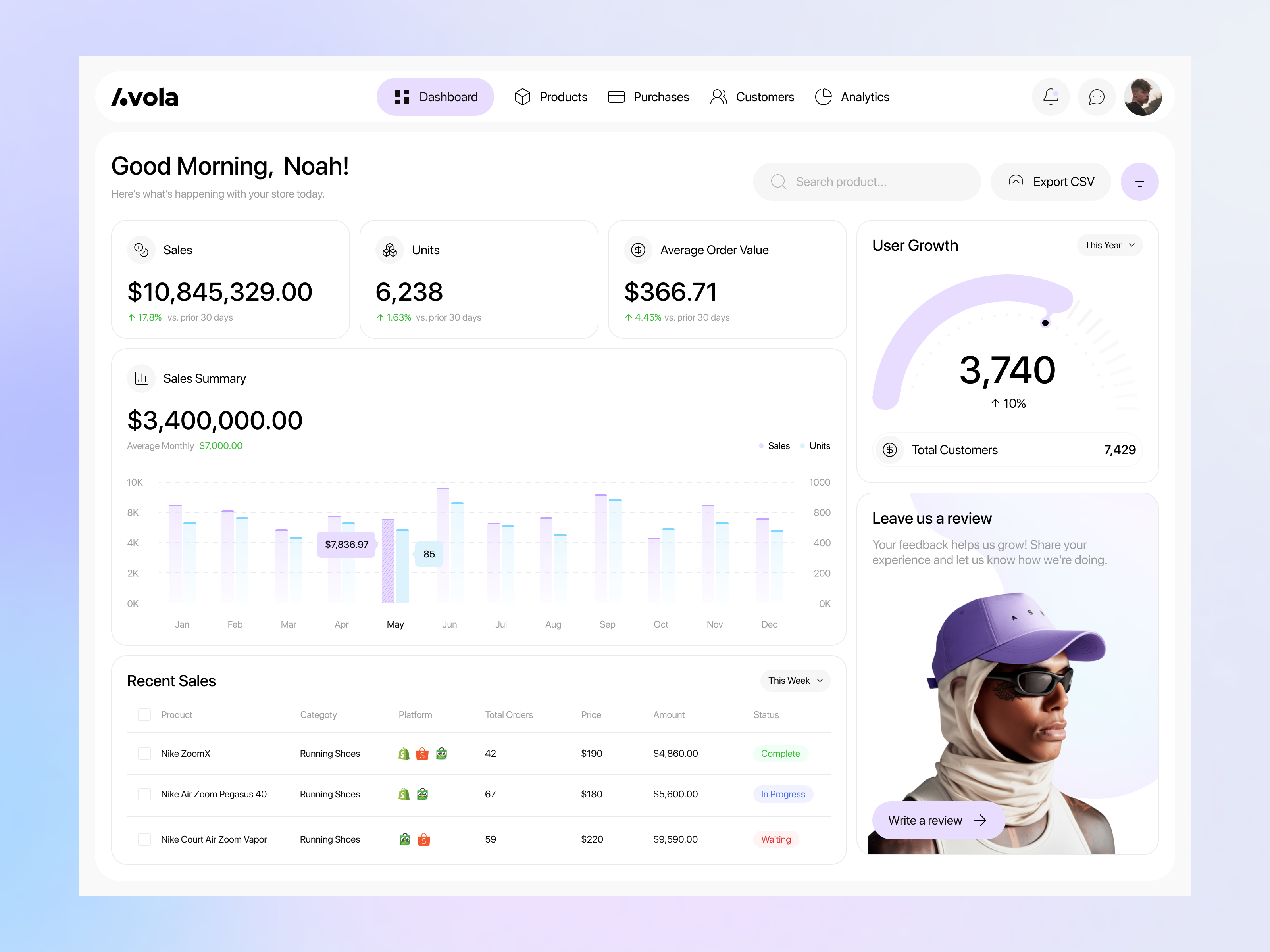1270x952 pixels.
Task: Open the filter options icon beside Export CSV
Action: pos(1140,181)
